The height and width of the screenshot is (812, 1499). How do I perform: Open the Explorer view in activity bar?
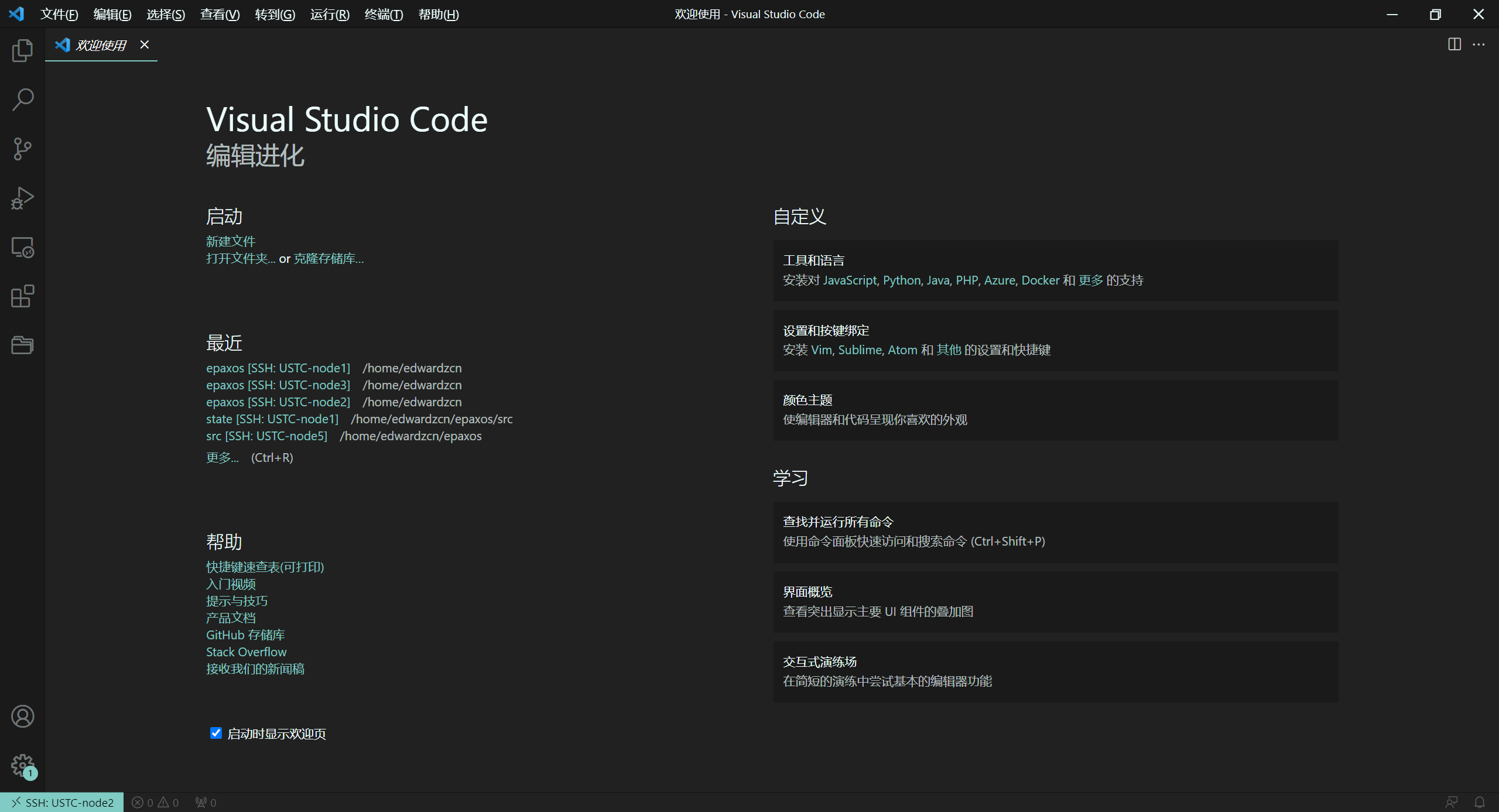tap(22, 50)
